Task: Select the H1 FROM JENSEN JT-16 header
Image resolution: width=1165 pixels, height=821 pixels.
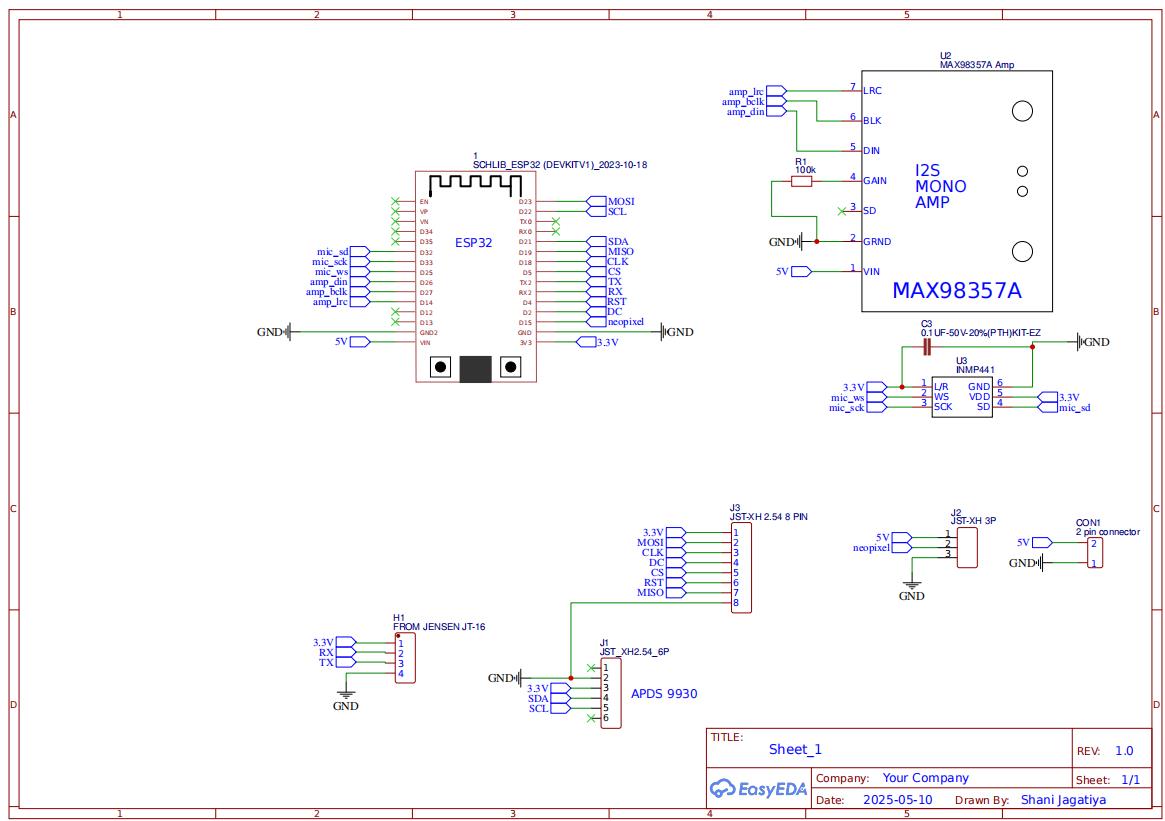Action: click(x=405, y=658)
